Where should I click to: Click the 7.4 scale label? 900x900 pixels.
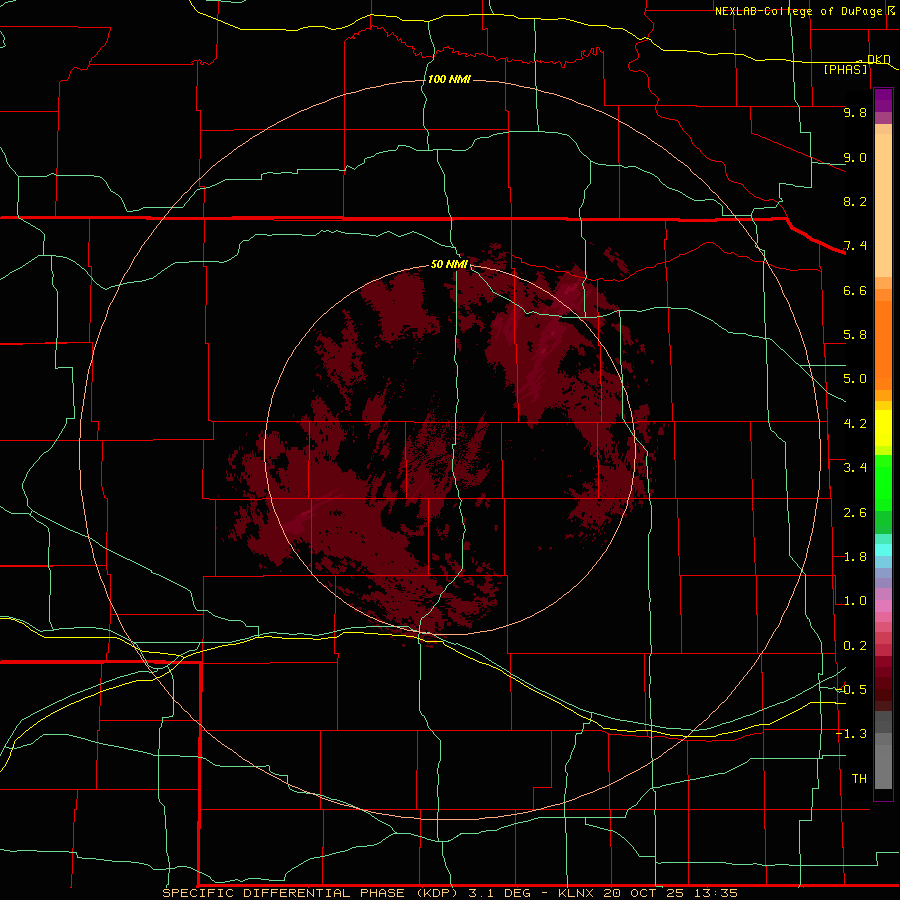(x=855, y=246)
